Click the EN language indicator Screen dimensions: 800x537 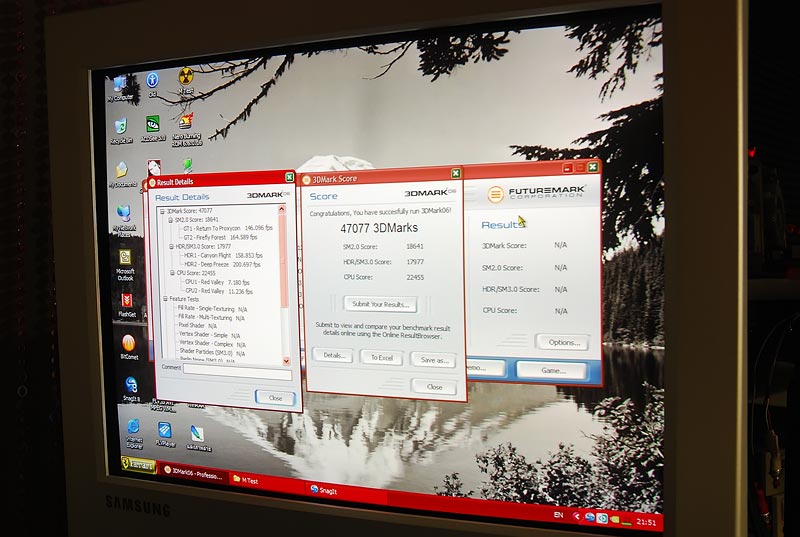click(x=559, y=515)
